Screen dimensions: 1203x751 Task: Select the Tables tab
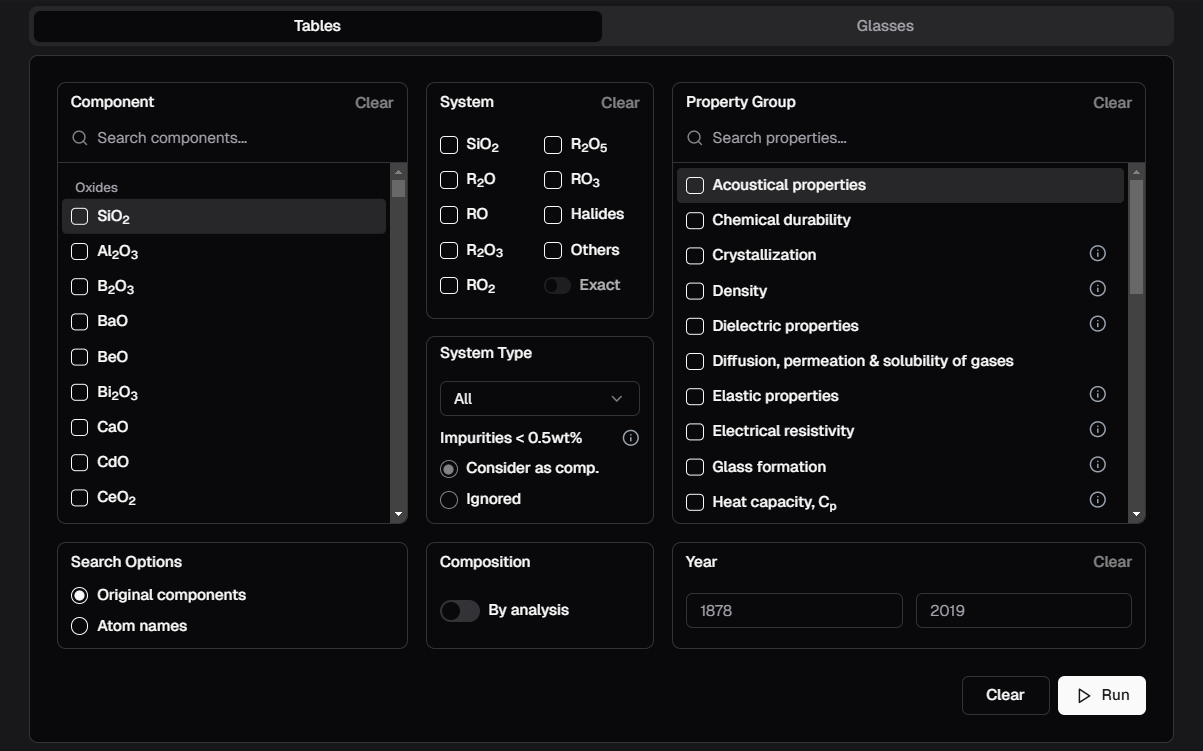[317, 26]
